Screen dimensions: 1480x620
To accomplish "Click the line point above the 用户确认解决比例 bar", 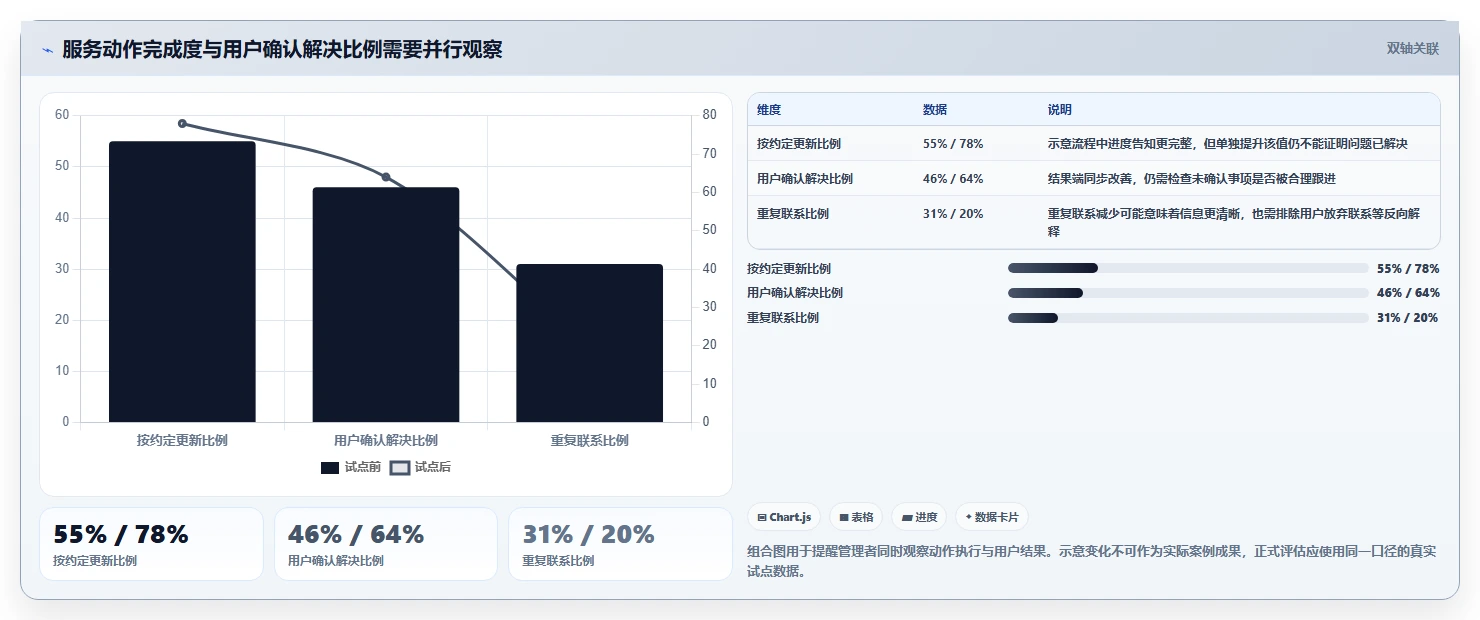I will click(386, 177).
